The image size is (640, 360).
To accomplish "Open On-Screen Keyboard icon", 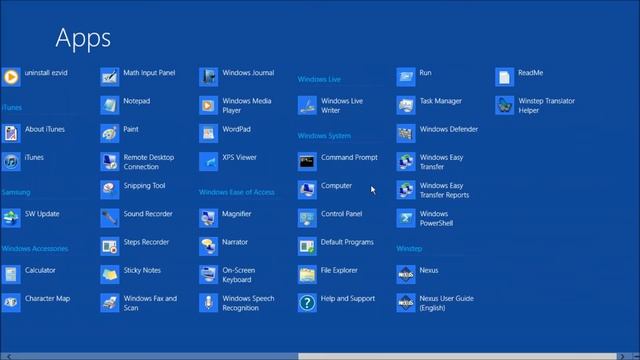I will pos(209,274).
